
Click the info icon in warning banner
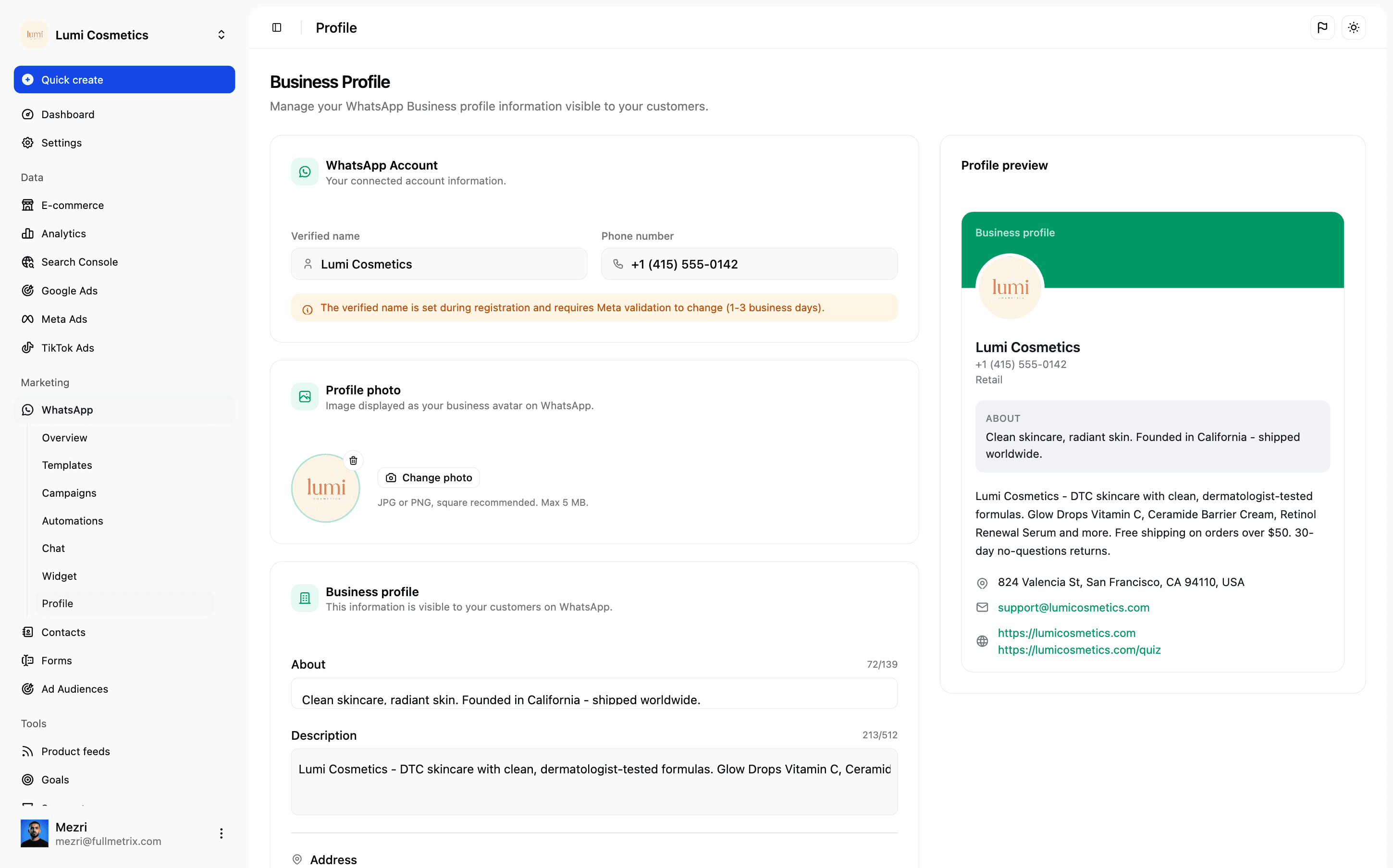[x=308, y=309]
